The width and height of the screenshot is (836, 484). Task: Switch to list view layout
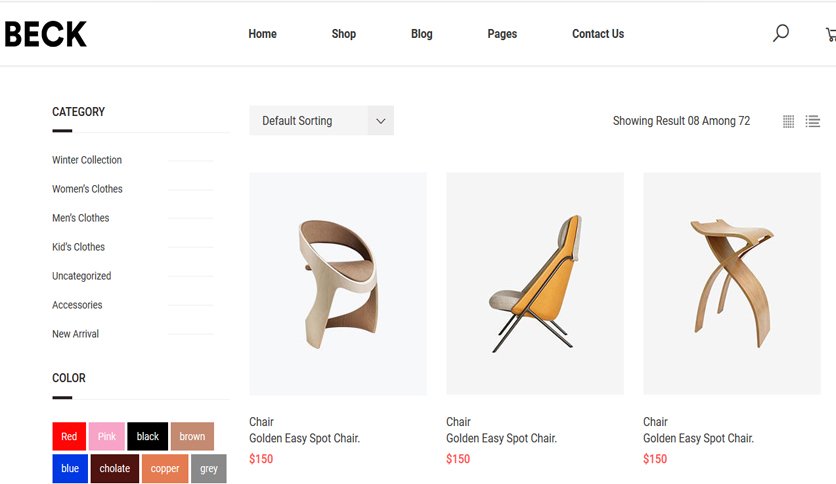coord(813,121)
